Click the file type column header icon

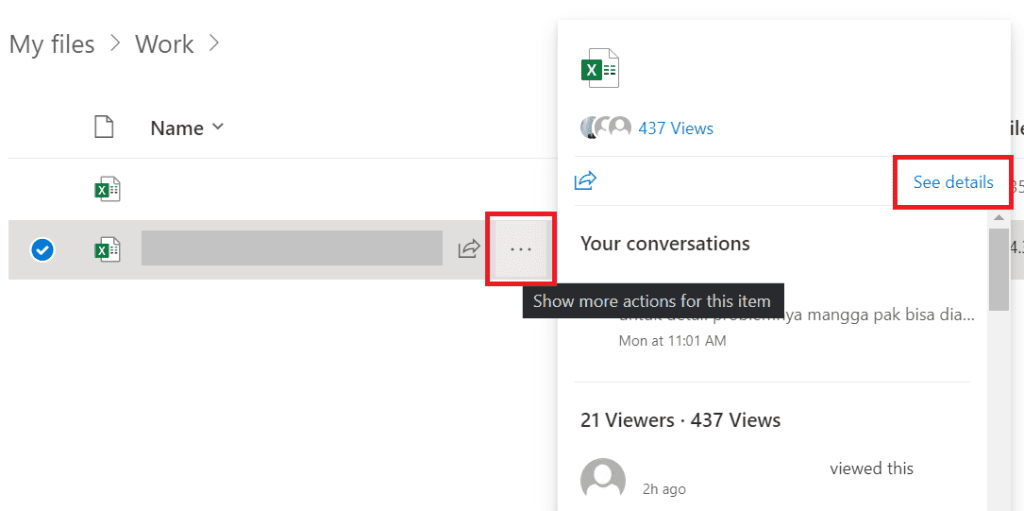[x=104, y=128]
